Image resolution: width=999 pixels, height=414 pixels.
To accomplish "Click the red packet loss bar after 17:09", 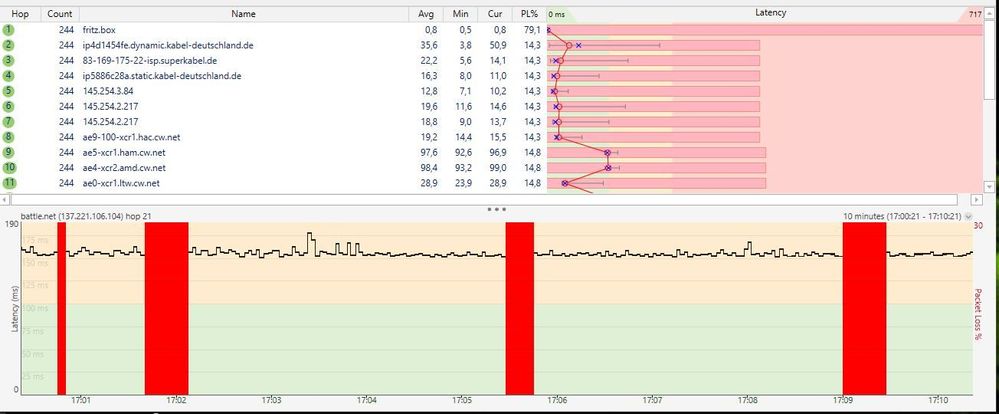I will click(x=865, y=308).
